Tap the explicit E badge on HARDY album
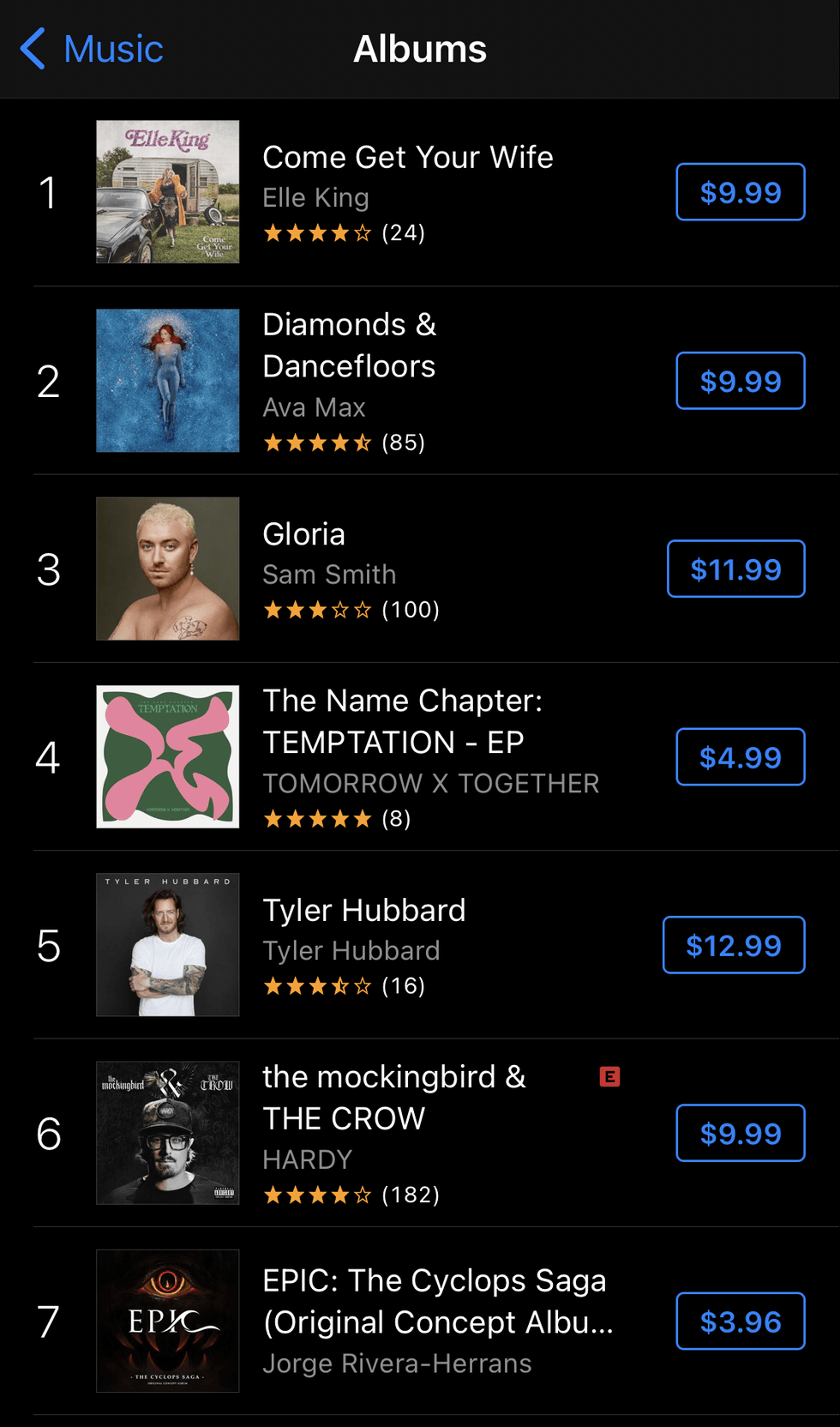Viewport: 840px width, 1427px height. [609, 1076]
